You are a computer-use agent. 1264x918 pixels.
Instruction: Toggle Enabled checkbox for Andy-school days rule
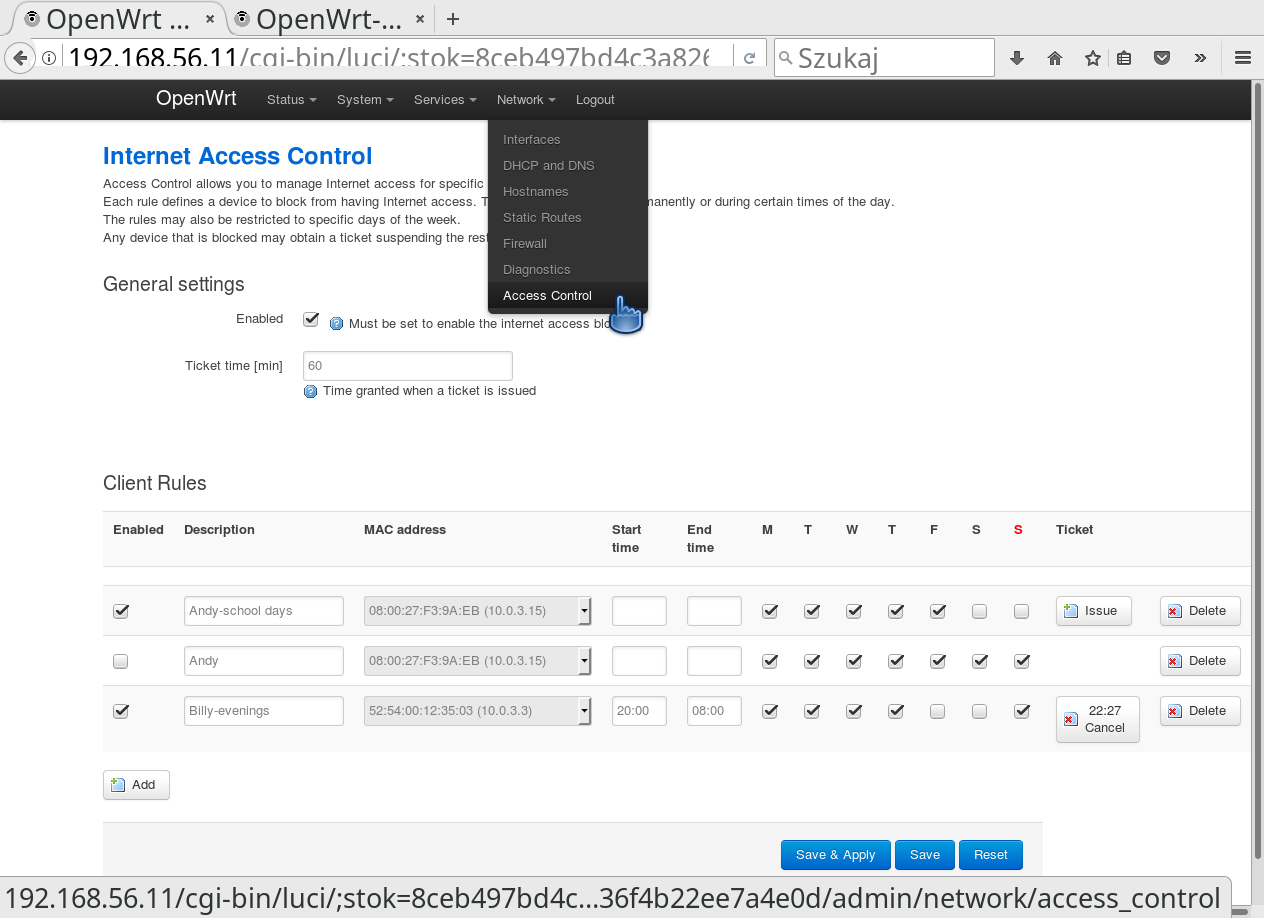point(121,611)
